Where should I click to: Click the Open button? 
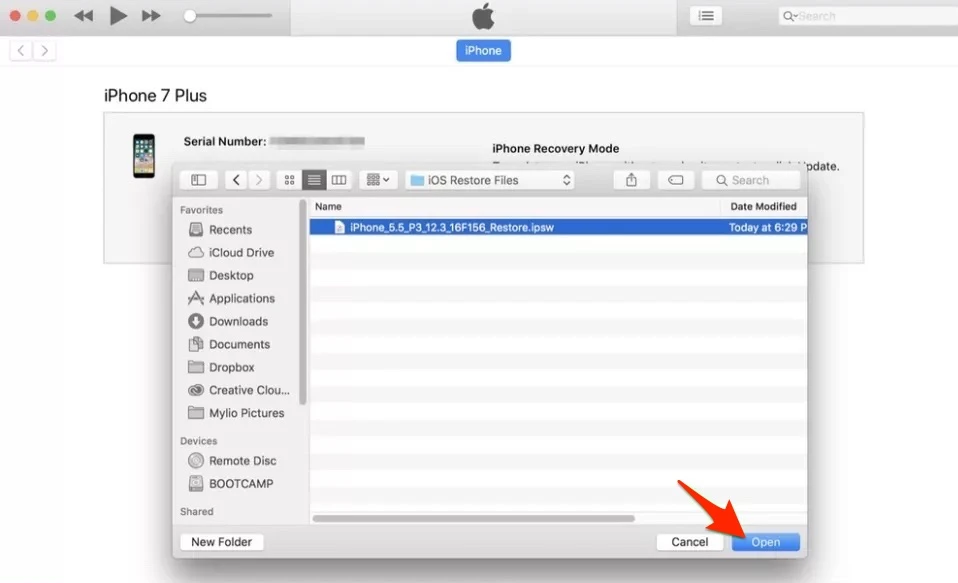coord(766,542)
